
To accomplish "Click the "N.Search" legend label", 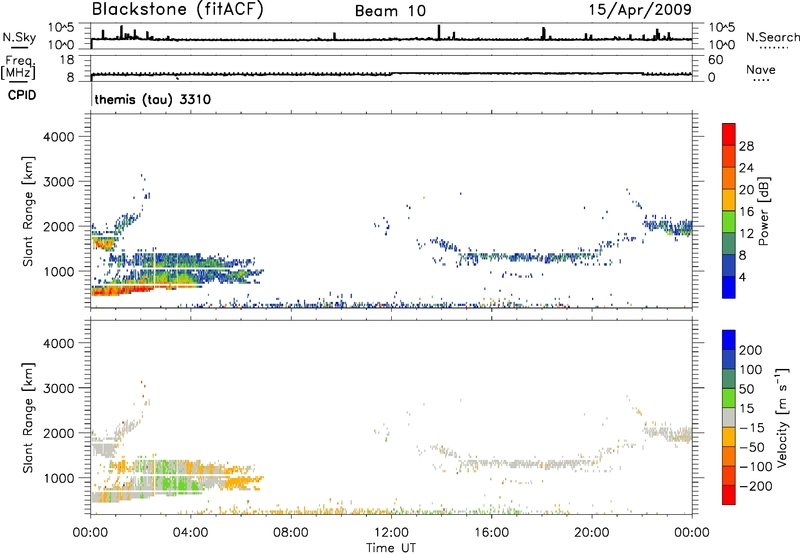I will pyautogui.click(x=772, y=37).
